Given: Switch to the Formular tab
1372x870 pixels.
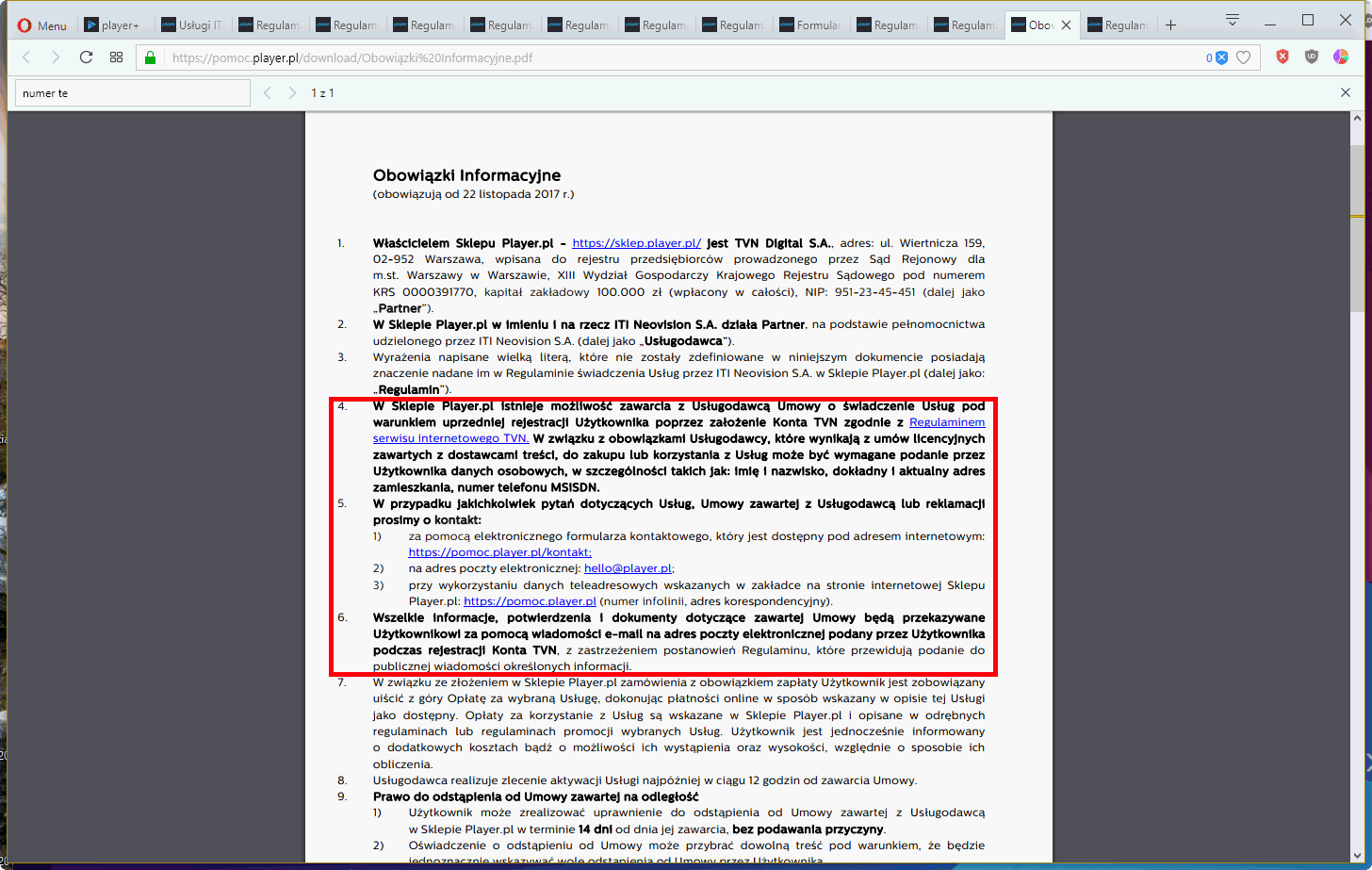Looking at the screenshot, I should (x=809, y=25).
